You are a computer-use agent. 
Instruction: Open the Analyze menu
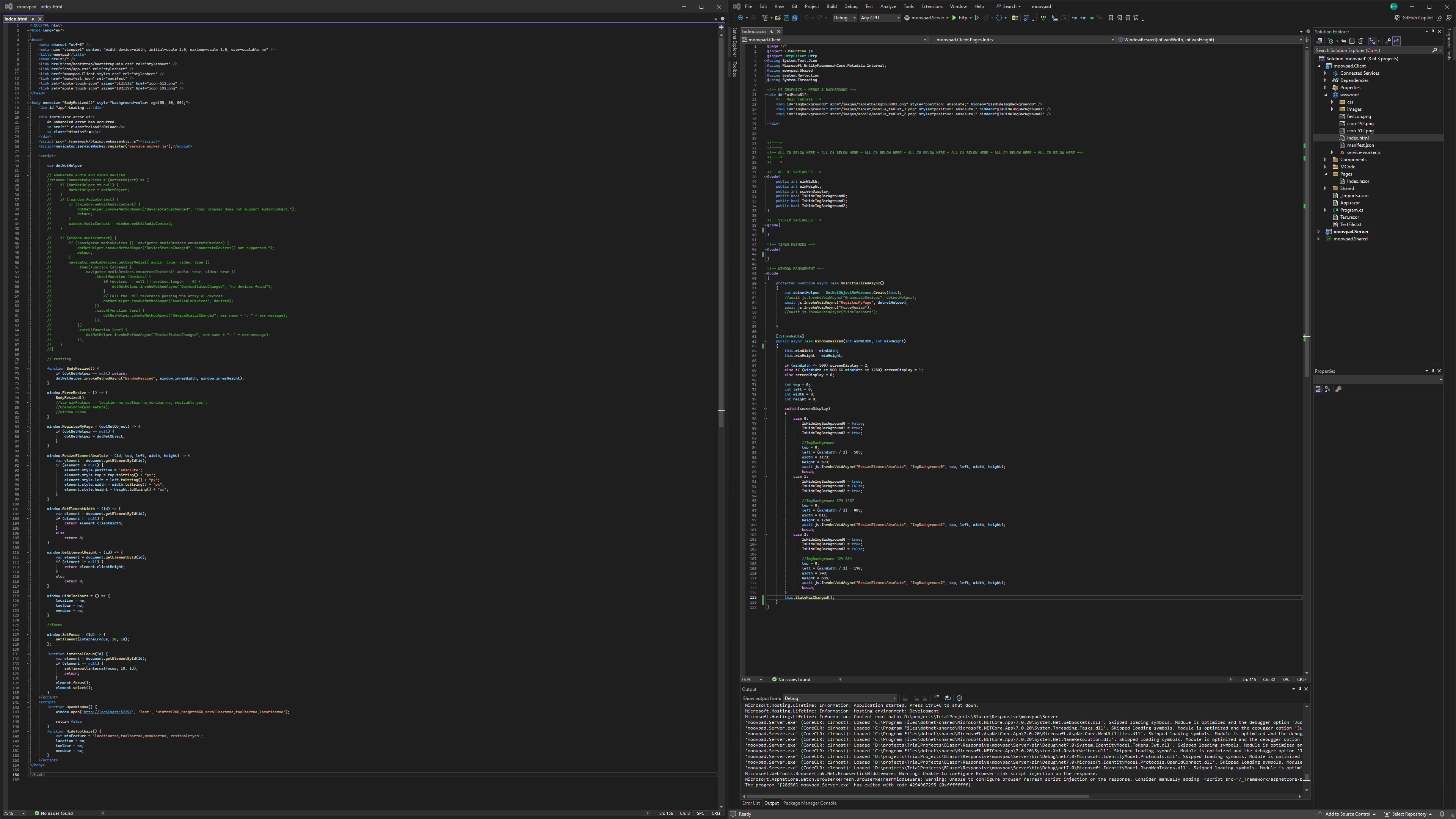pyautogui.click(x=887, y=6)
